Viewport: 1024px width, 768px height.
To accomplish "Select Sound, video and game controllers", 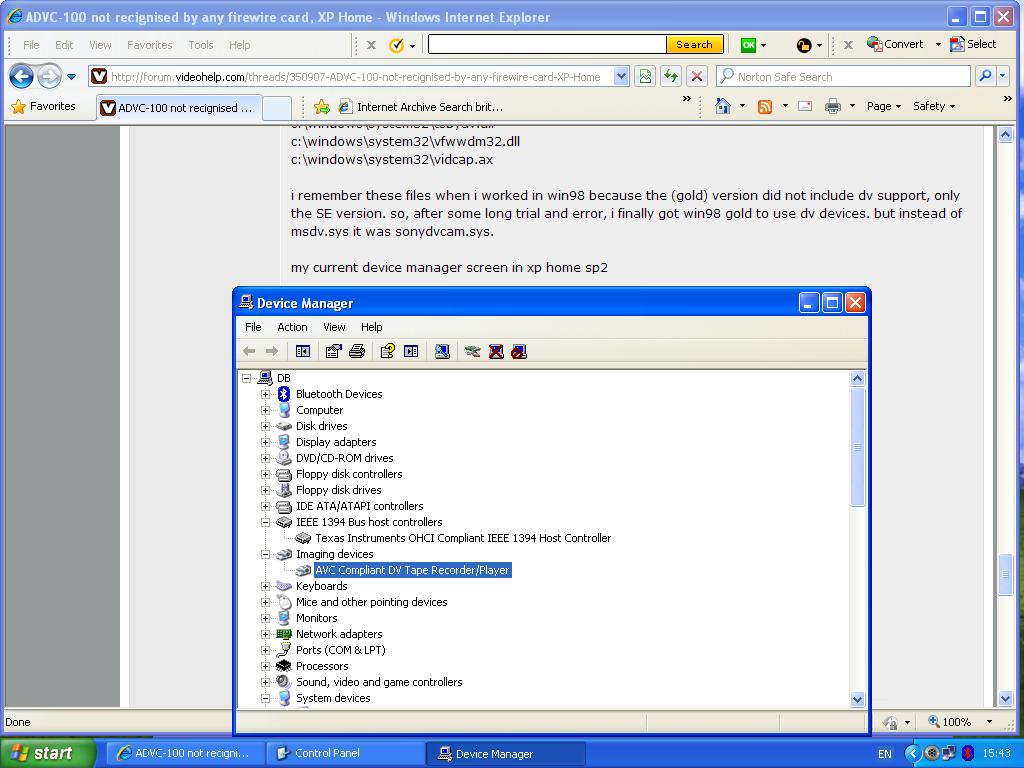I will coord(379,682).
